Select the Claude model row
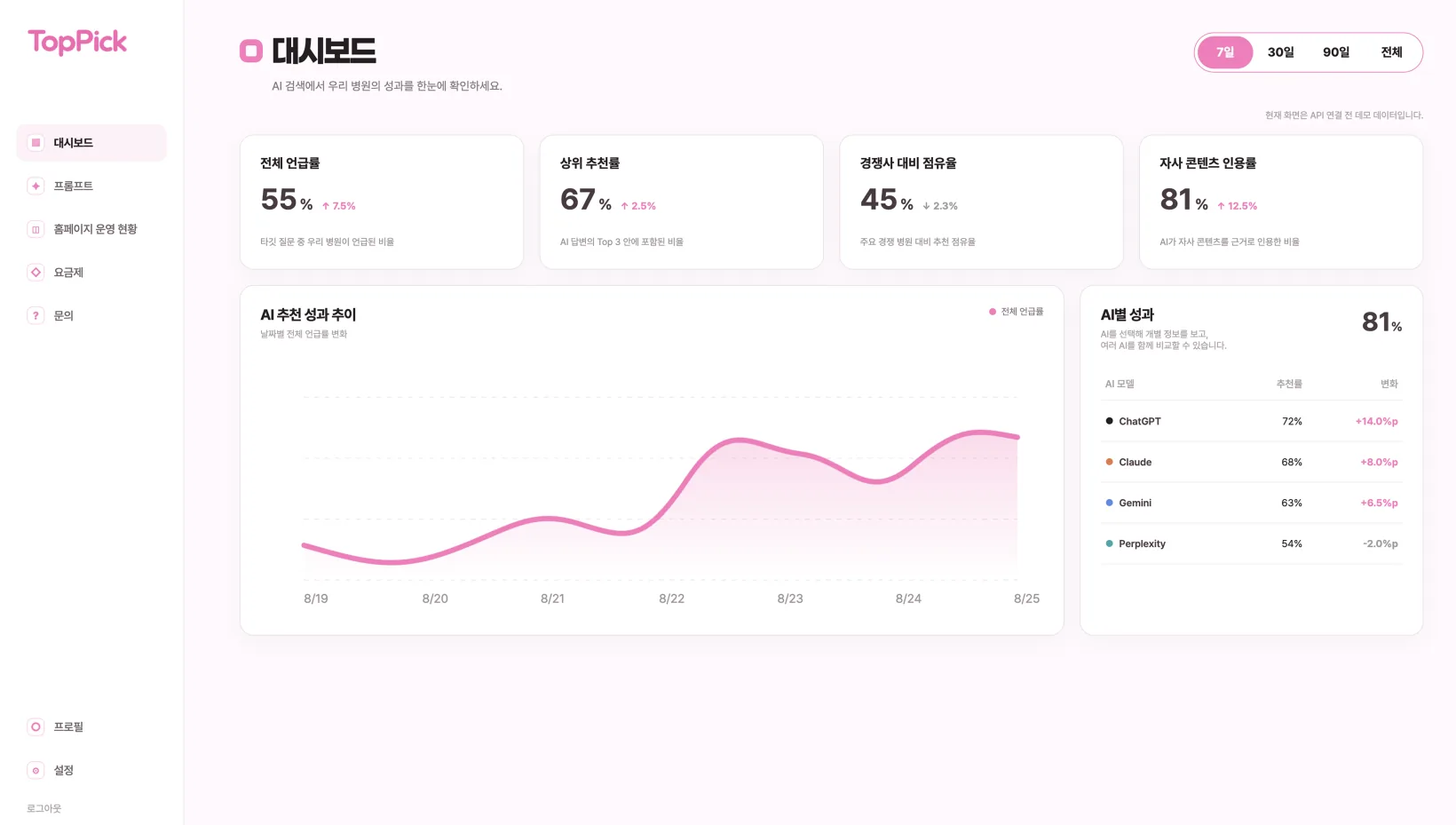This screenshot has width=1456, height=825. [x=1251, y=462]
